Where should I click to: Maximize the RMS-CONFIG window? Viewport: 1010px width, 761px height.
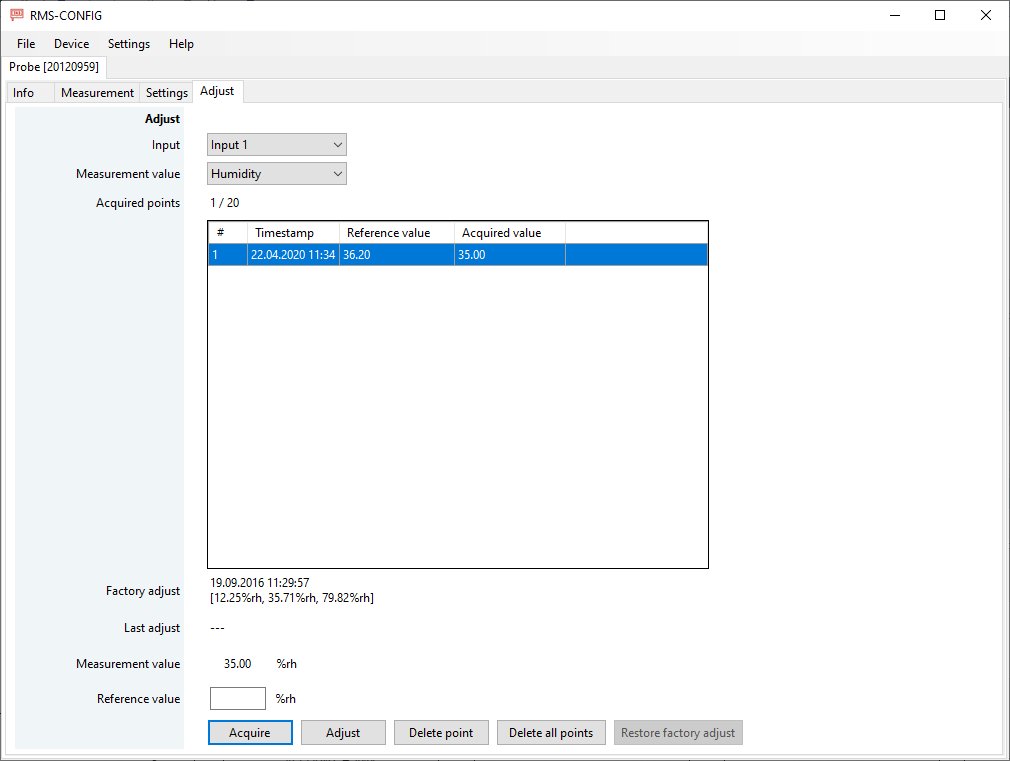940,15
